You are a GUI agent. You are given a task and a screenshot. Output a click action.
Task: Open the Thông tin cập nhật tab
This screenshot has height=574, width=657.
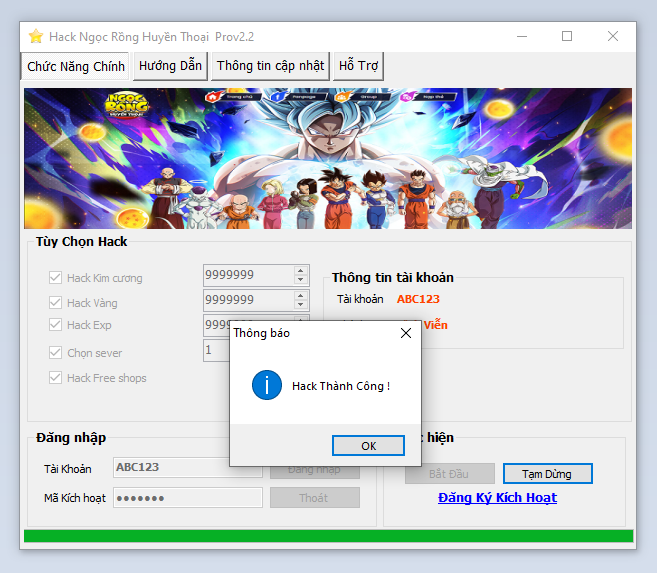pos(270,66)
